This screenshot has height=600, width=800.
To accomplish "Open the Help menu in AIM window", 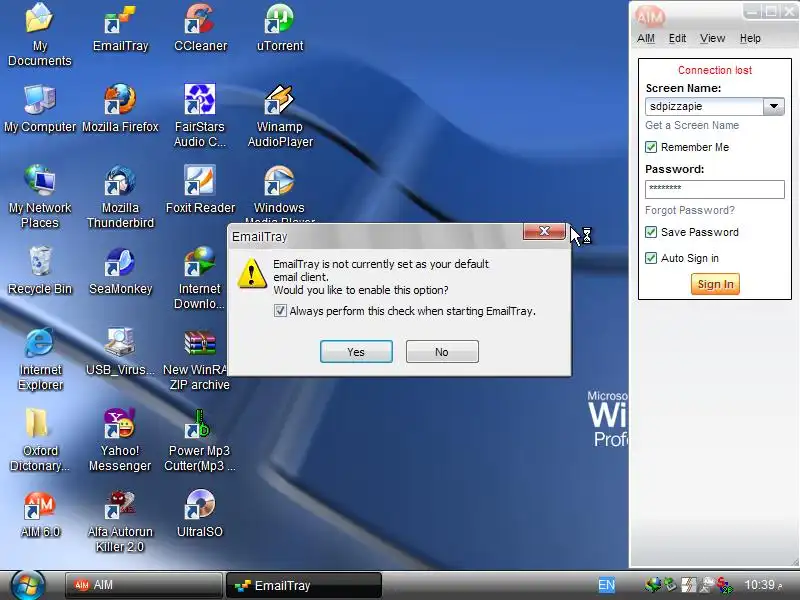I will click(750, 38).
